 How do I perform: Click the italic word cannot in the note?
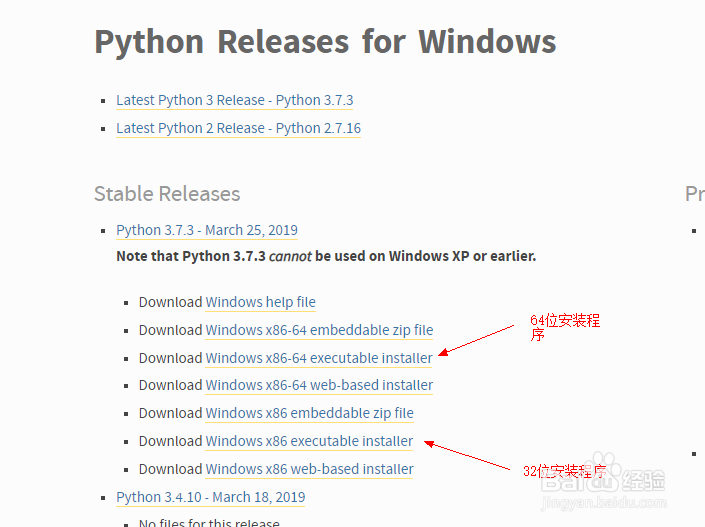click(290, 256)
